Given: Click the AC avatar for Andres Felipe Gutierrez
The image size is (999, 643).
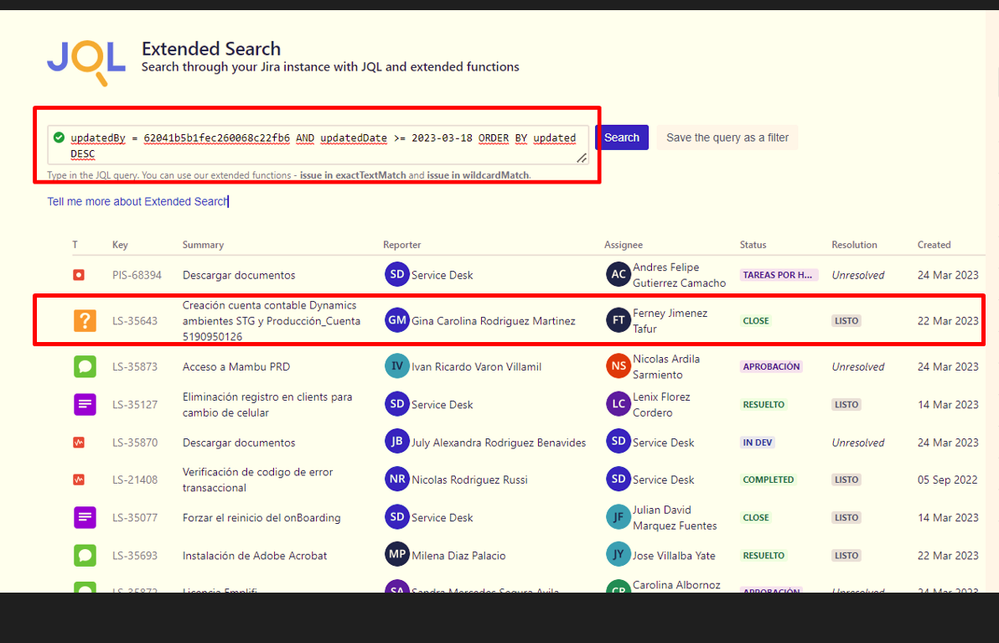Looking at the screenshot, I should [618, 275].
